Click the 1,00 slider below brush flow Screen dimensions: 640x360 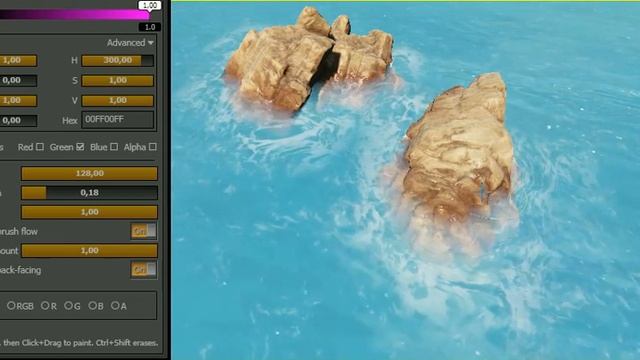pos(89,251)
